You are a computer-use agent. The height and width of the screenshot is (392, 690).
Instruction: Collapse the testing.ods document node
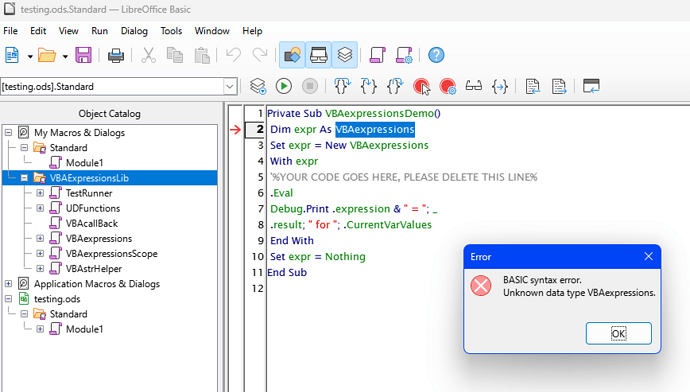pos(8,299)
